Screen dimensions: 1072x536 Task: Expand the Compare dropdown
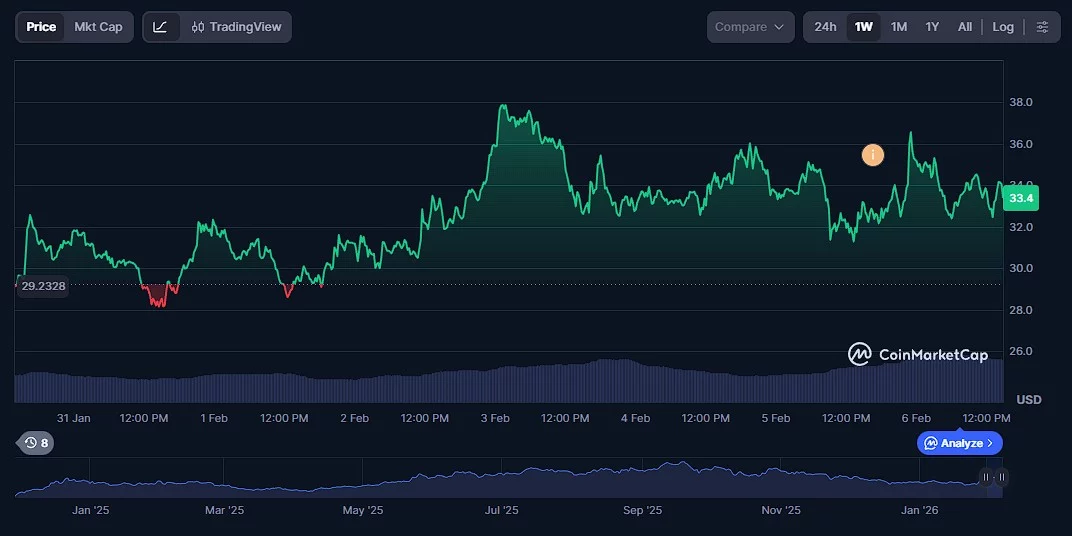pos(750,27)
